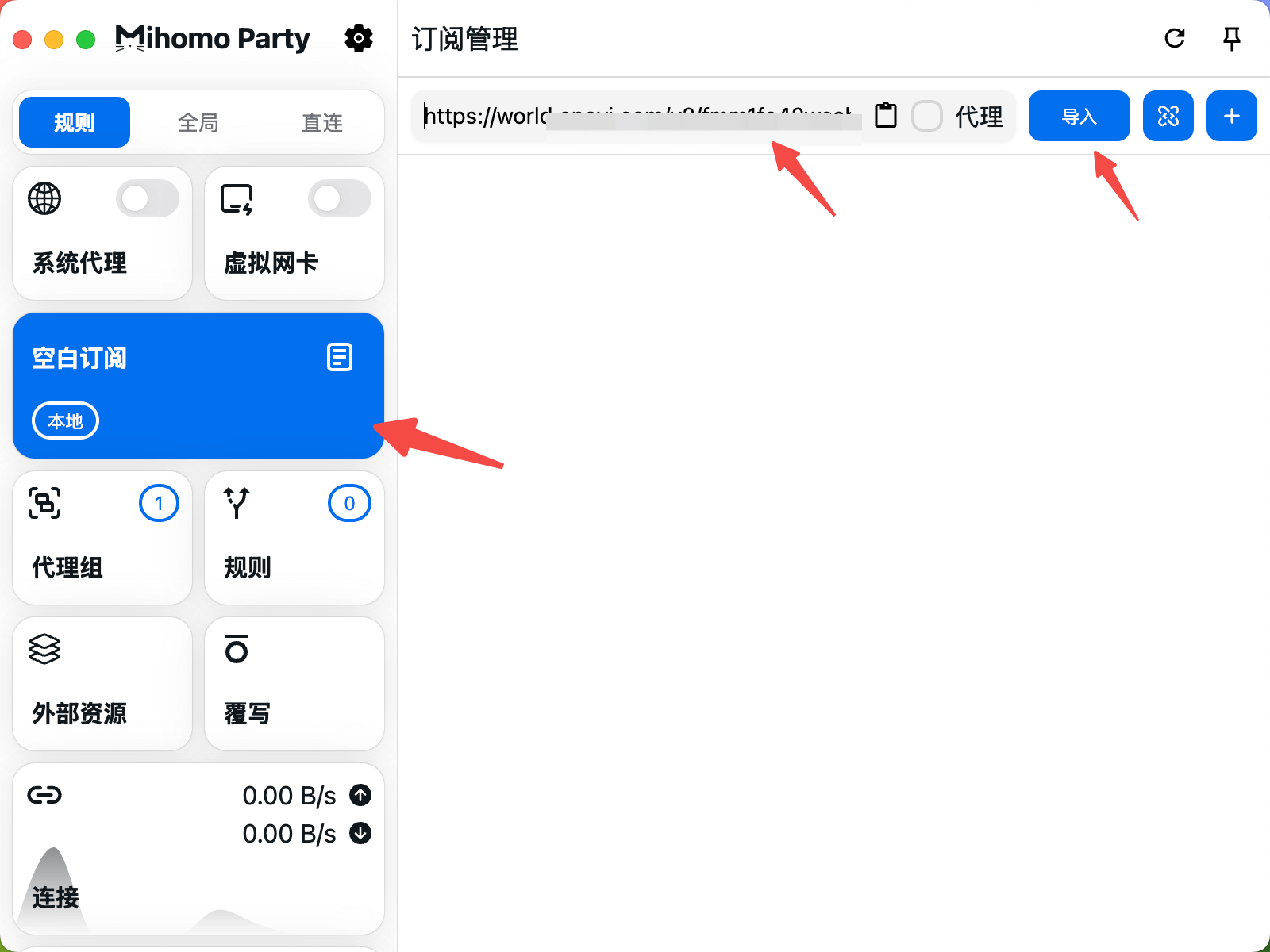This screenshot has height=952, width=1270.
Task: Open the 覆写 override card
Action: pos(294,684)
